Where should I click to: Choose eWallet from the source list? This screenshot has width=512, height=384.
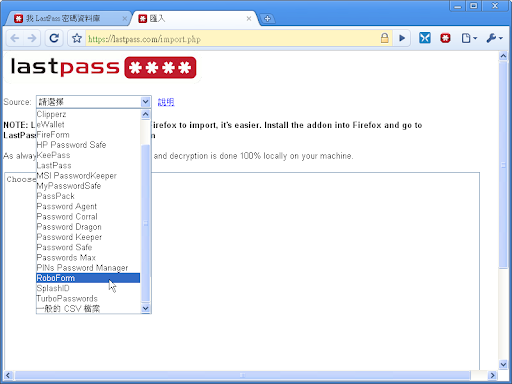point(88,125)
